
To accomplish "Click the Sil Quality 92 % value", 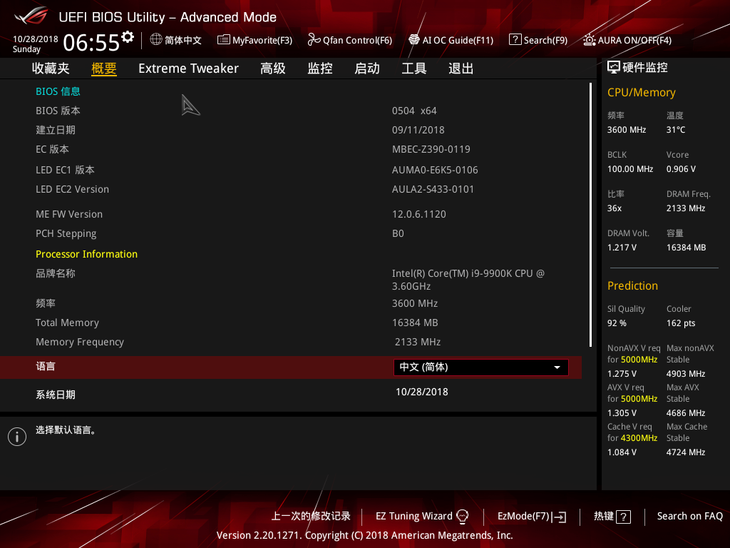I will (x=616, y=323).
